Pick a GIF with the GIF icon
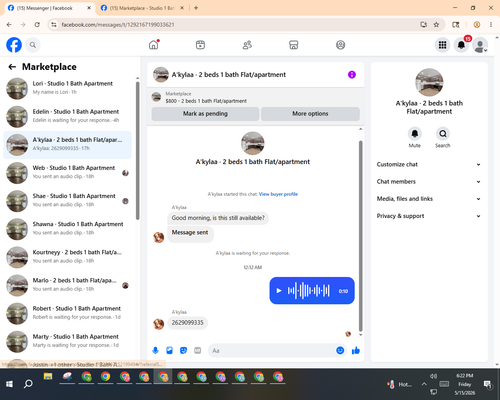Image resolution: width=500 pixels, height=400 pixels. coord(198,350)
